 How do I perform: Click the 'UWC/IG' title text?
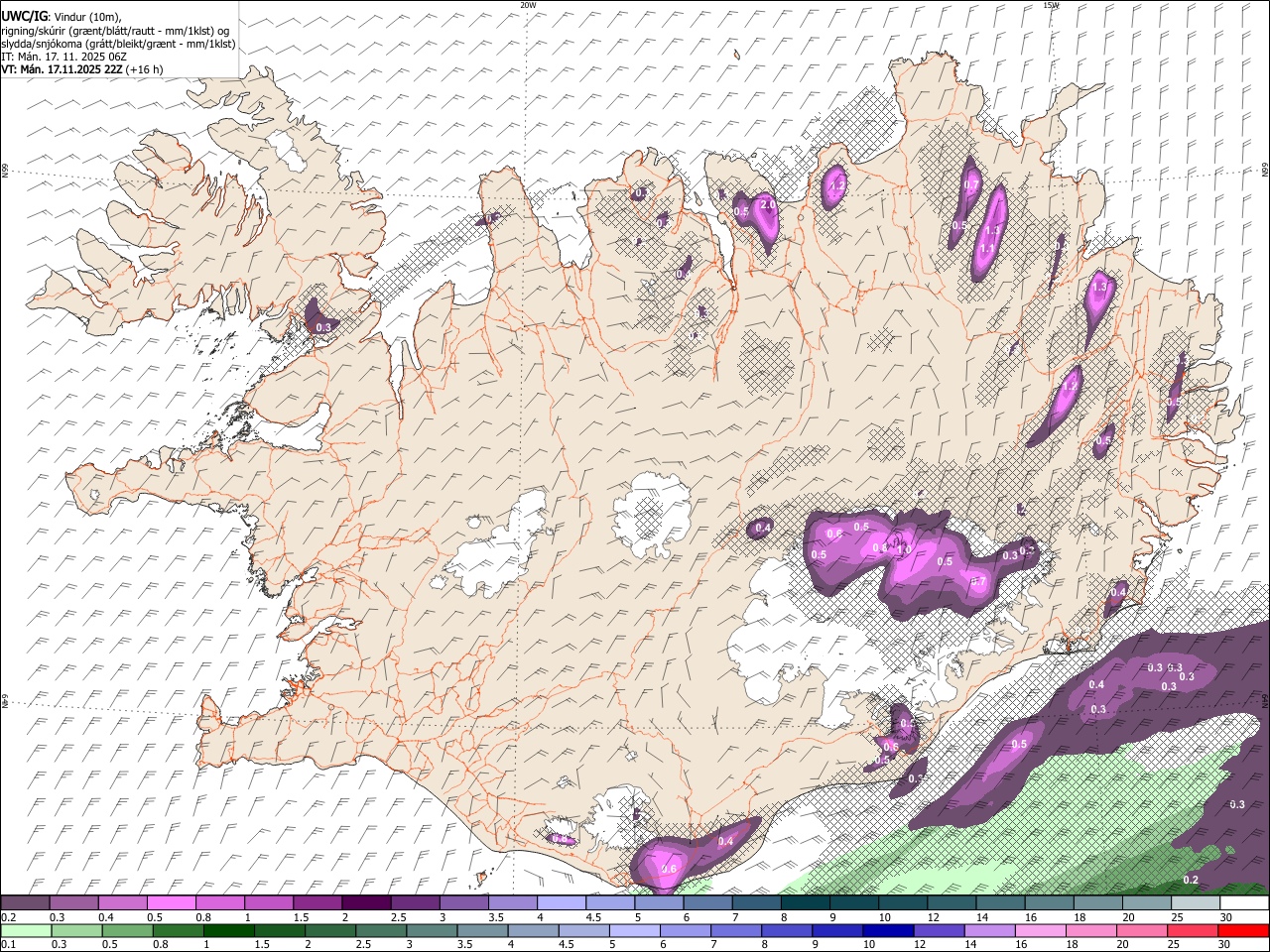23,16
